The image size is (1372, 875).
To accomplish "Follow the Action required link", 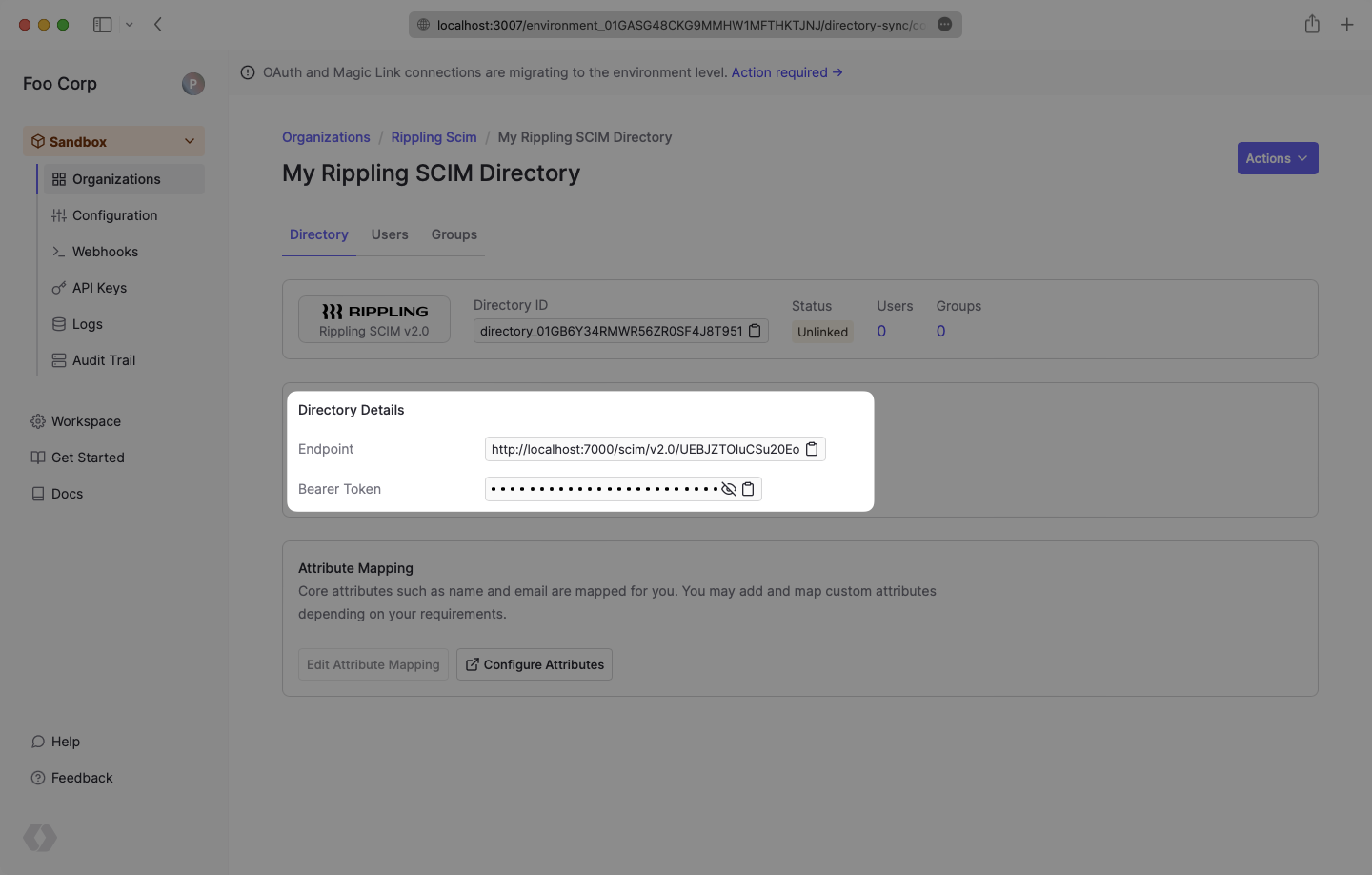I will (x=786, y=72).
